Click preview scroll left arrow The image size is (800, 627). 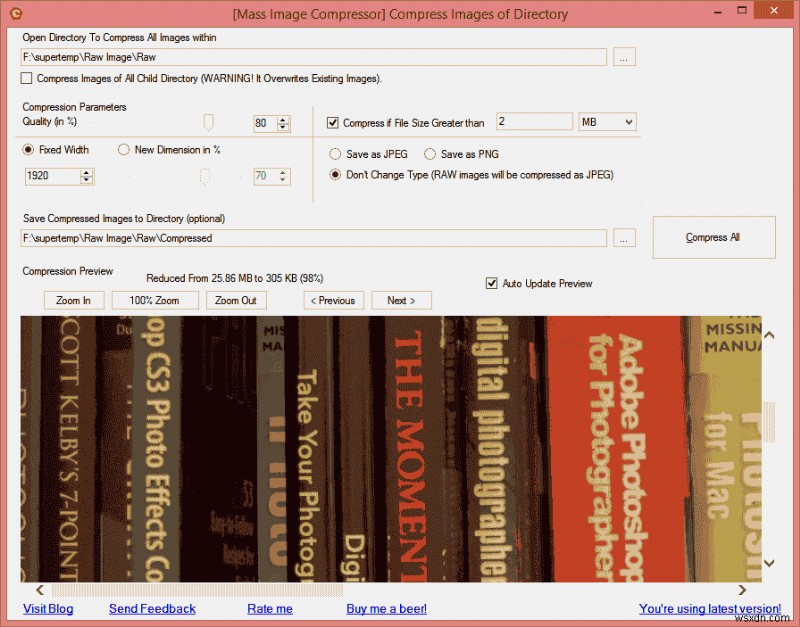click(x=40, y=590)
